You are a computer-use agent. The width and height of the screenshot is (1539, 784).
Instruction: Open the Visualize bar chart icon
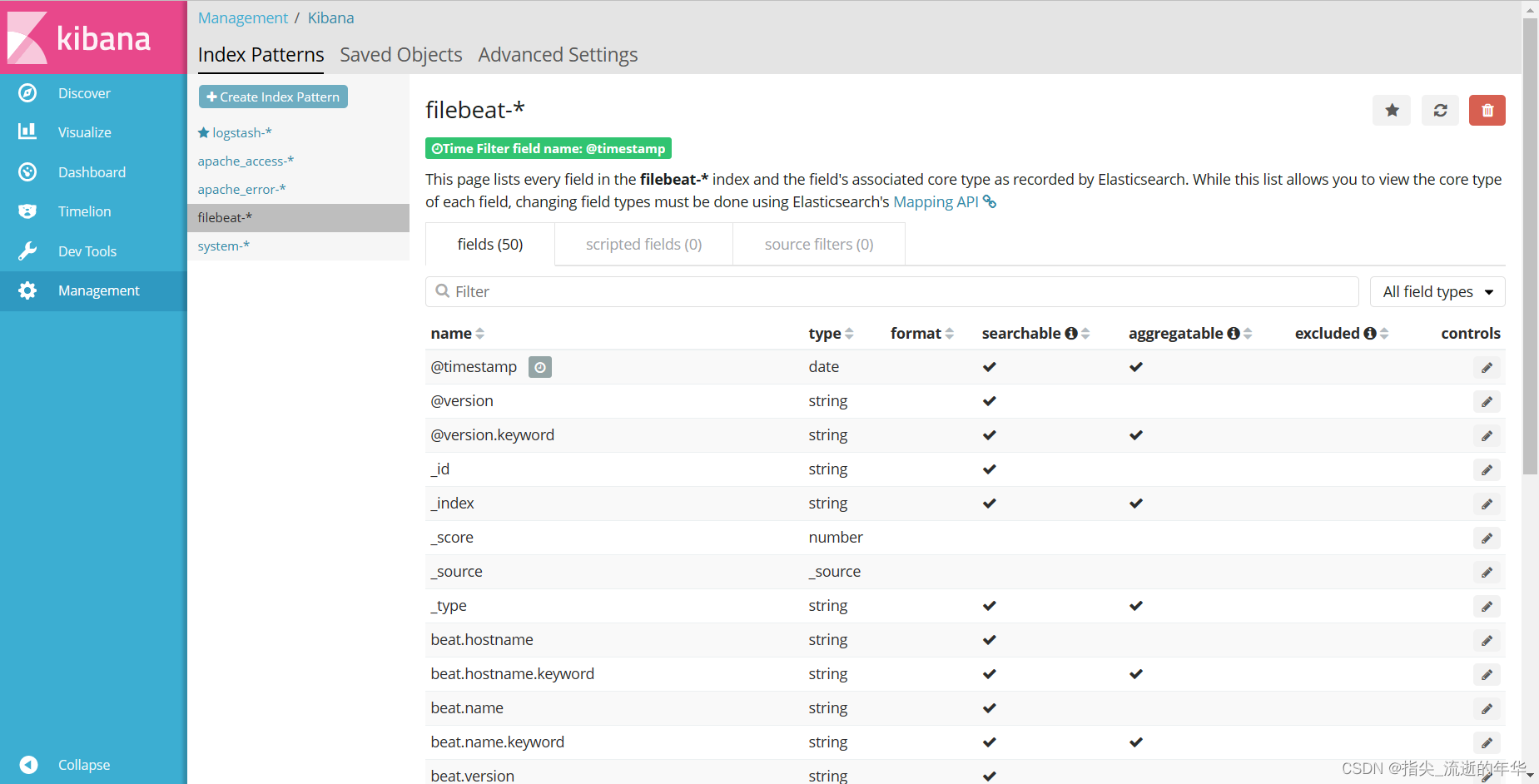(x=27, y=131)
